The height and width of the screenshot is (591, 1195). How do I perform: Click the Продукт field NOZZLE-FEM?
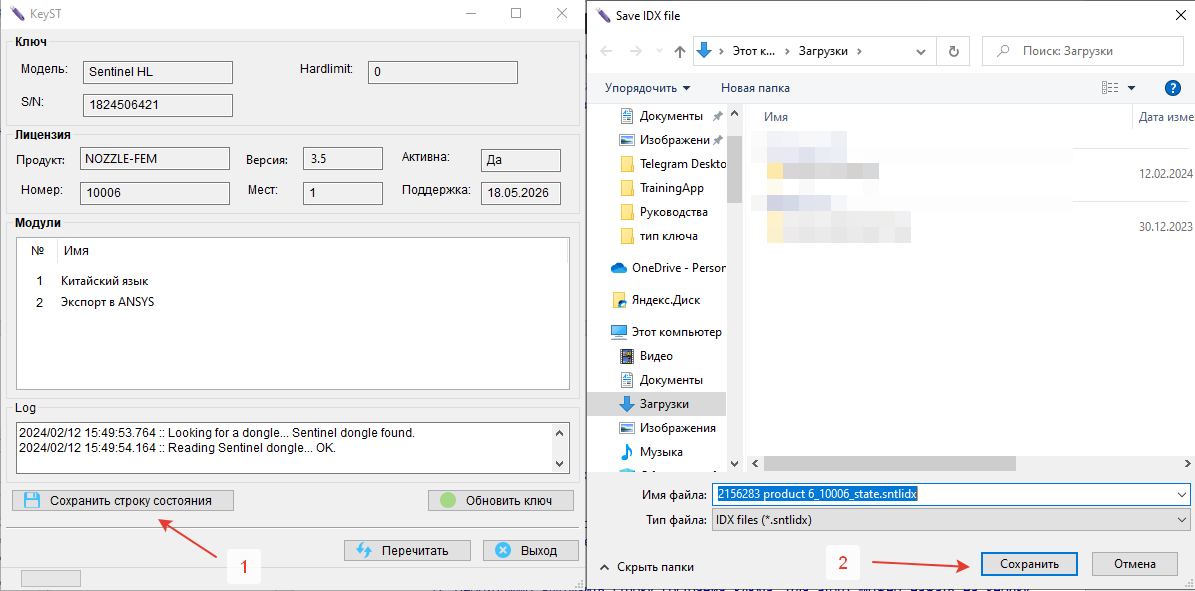click(x=155, y=159)
